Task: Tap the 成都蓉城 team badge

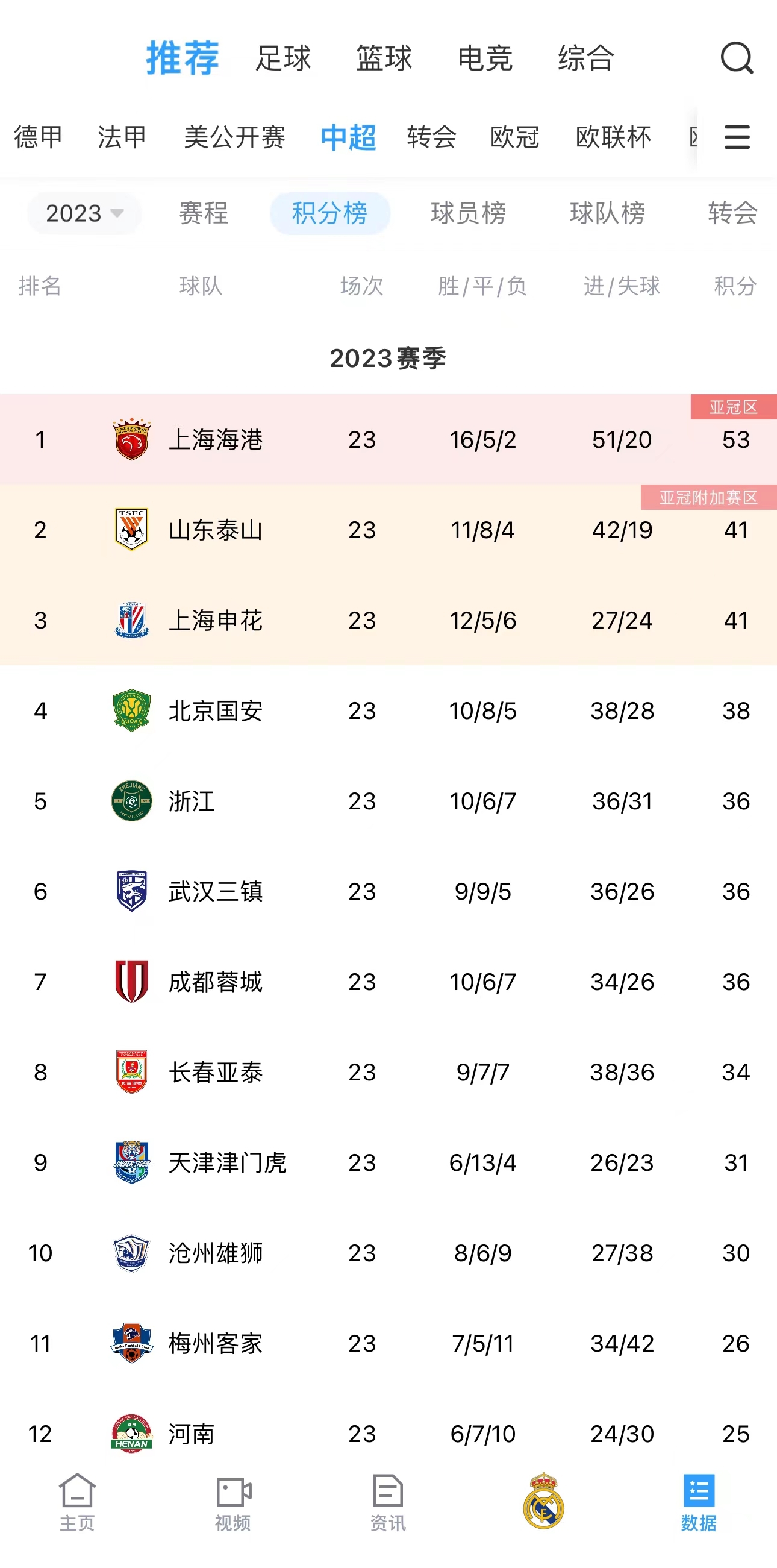Action: pos(131,981)
